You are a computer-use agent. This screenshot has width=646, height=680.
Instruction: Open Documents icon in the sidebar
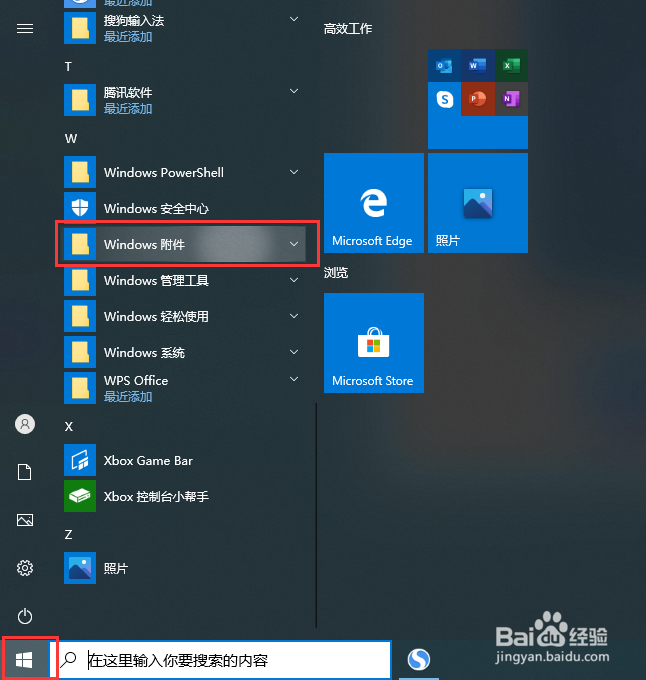click(x=25, y=472)
